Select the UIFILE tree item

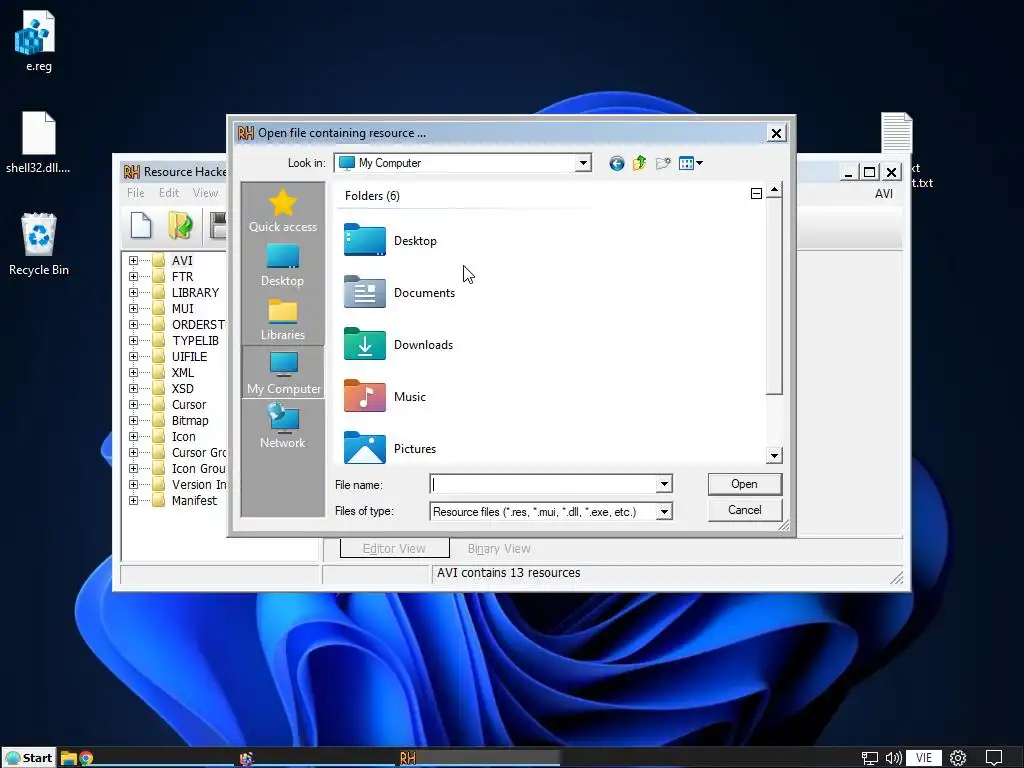click(189, 357)
